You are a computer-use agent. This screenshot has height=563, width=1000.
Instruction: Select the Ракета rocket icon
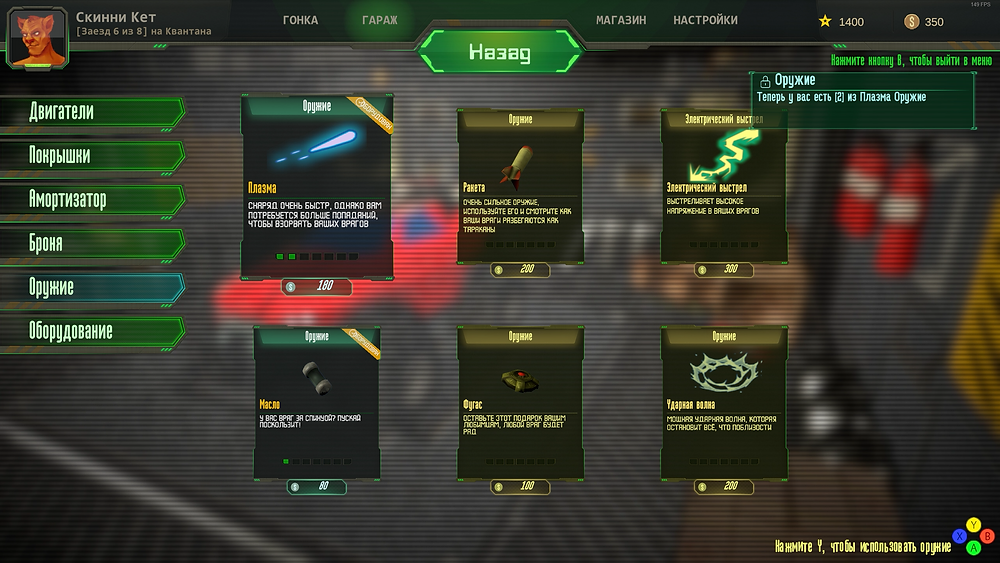518,167
